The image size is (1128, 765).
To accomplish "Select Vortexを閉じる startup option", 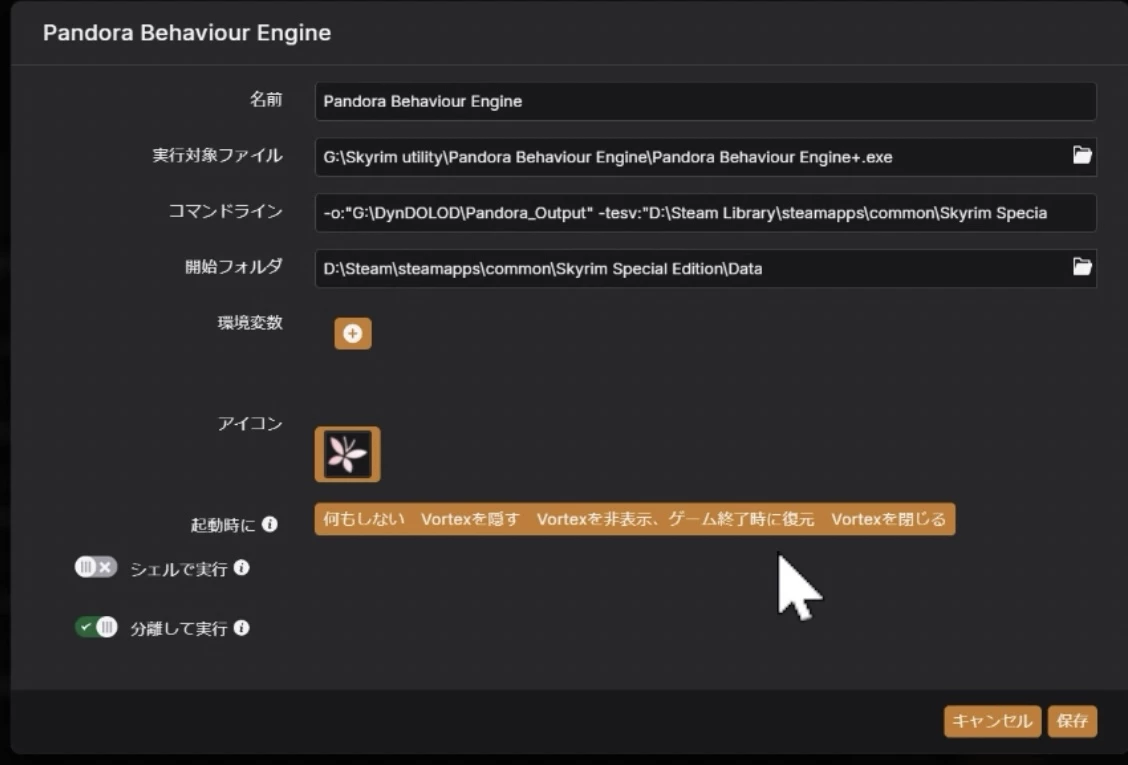I will point(888,519).
